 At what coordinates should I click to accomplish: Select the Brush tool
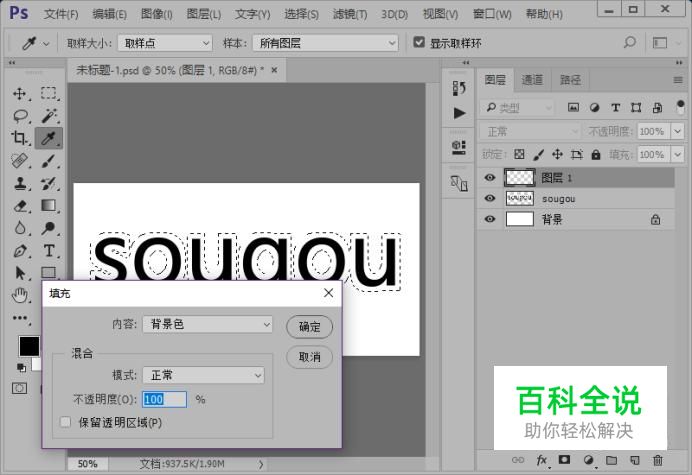click(x=49, y=161)
